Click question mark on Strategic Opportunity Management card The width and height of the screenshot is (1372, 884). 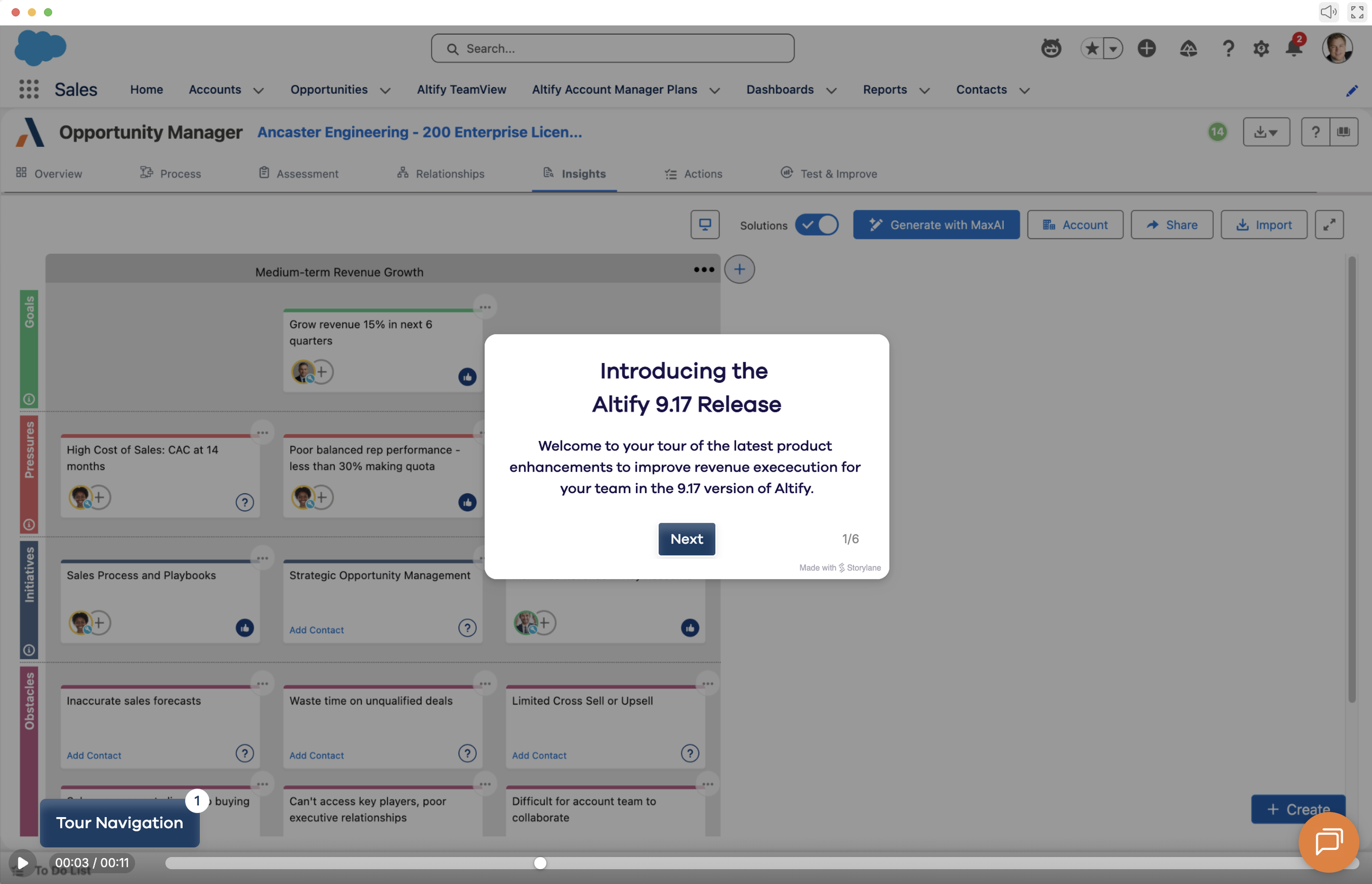coord(467,628)
